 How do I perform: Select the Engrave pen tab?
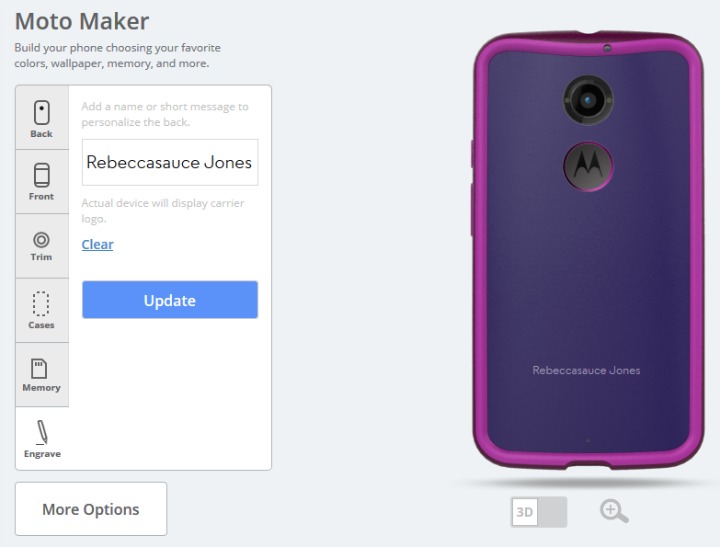click(x=42, y=439)
